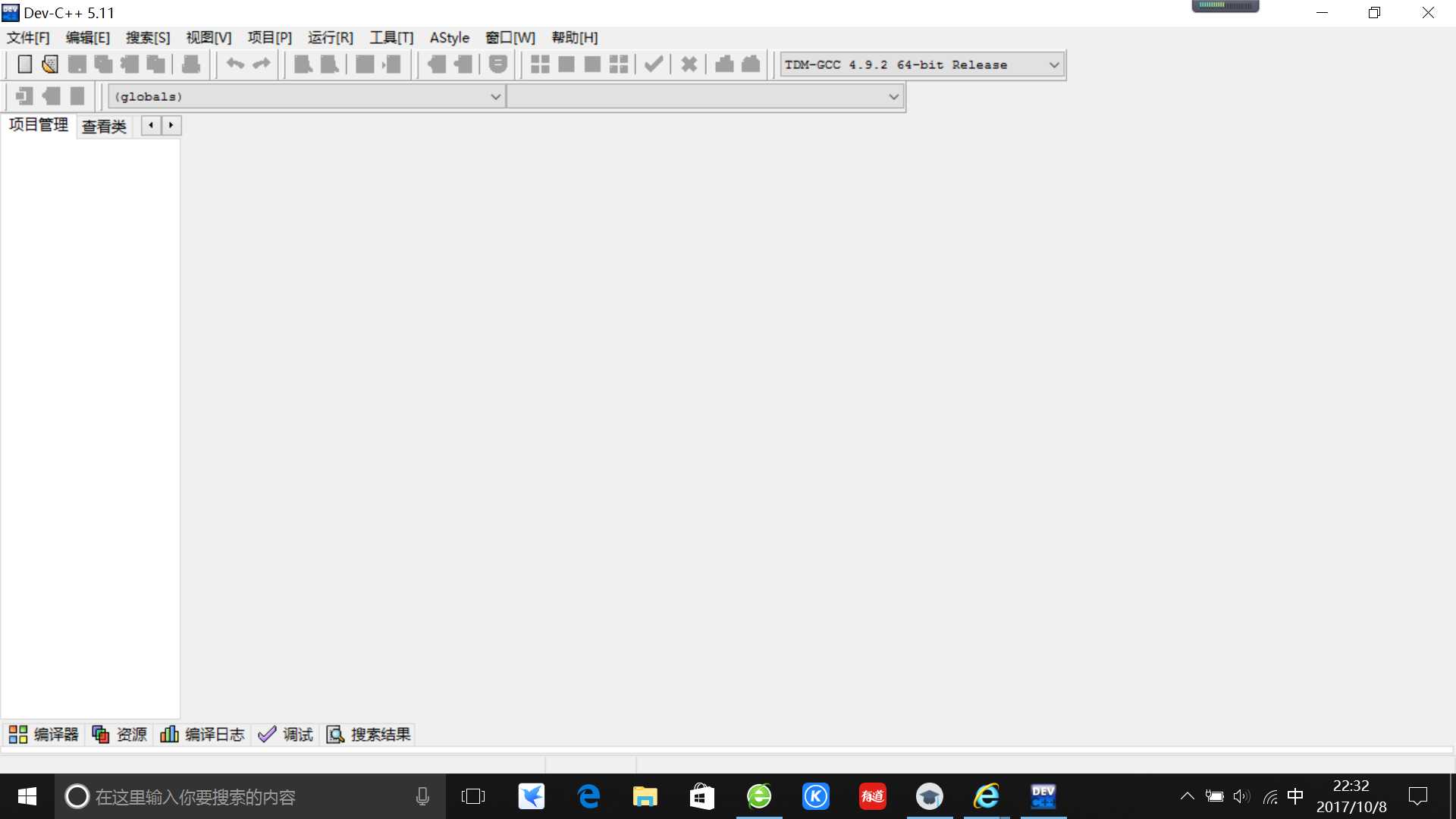
Task: Click the Undo arrow icon
Action: pyautogui.click(x=235, y=64)
